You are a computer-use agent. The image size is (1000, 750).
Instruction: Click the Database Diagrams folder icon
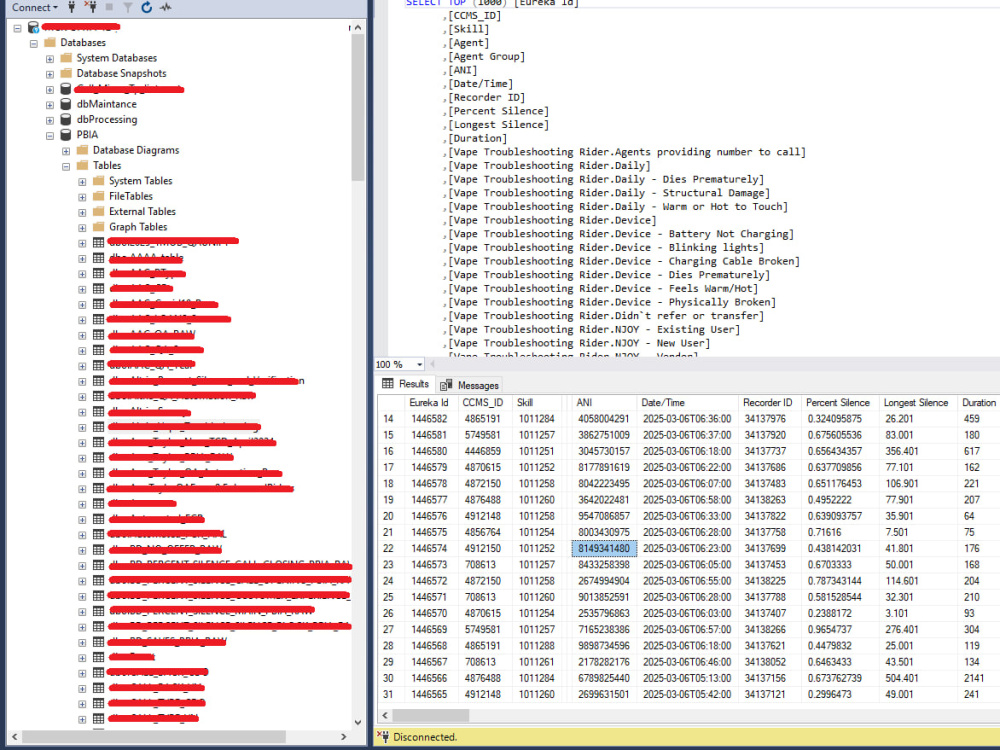click(82, 150)
